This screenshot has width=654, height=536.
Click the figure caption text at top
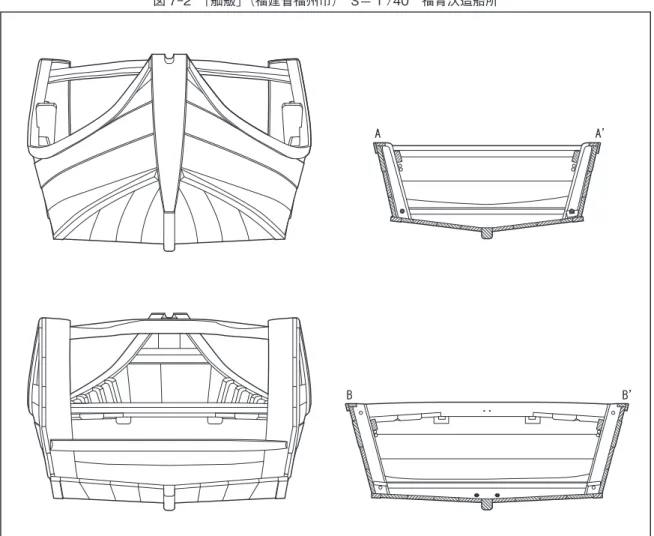325,3
